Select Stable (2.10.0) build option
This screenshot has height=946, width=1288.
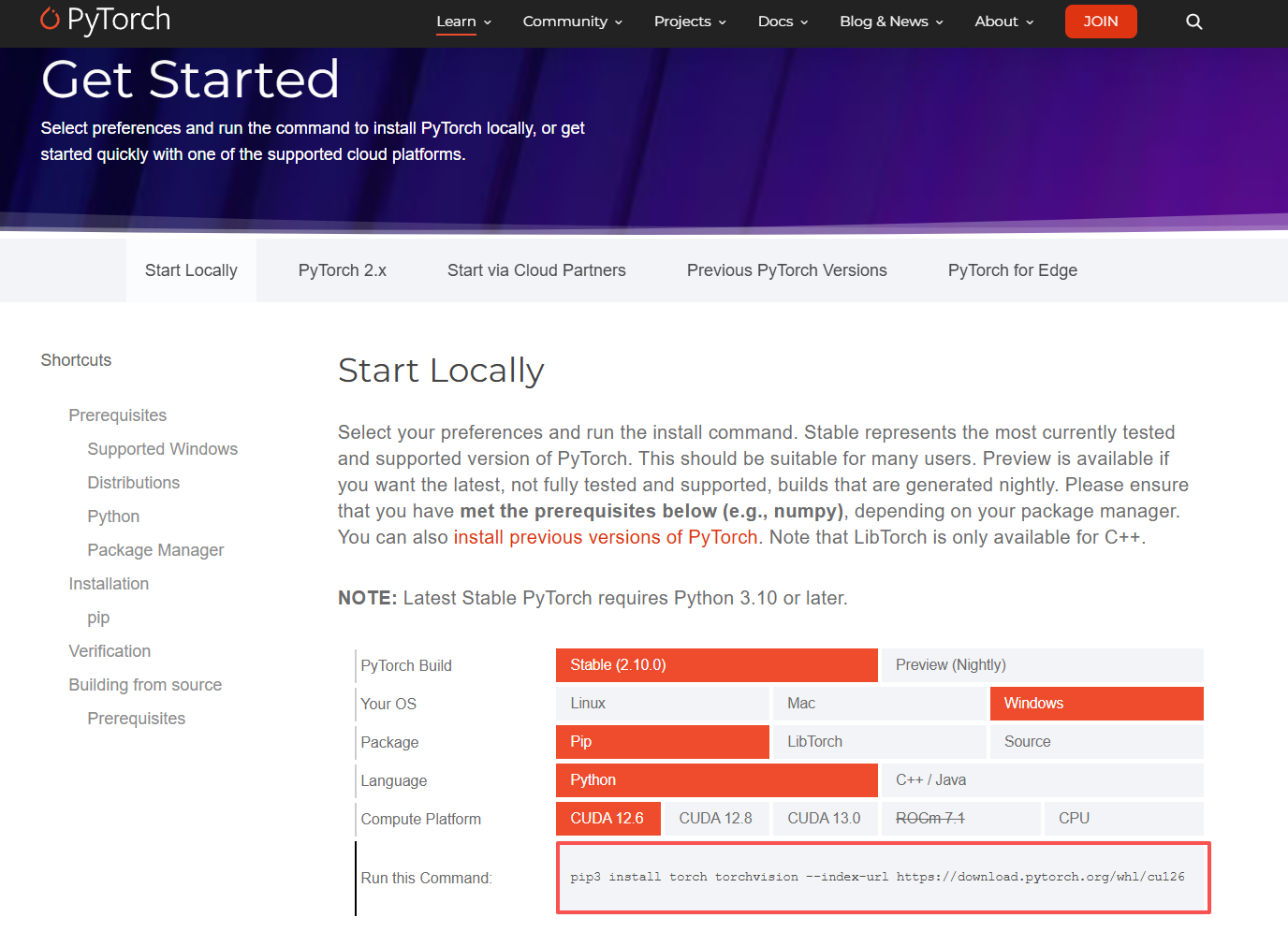tap(717, 665)
